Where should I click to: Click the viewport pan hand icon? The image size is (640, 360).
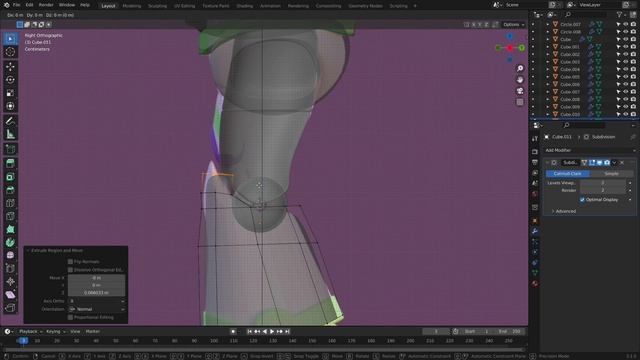click(520, 80)
